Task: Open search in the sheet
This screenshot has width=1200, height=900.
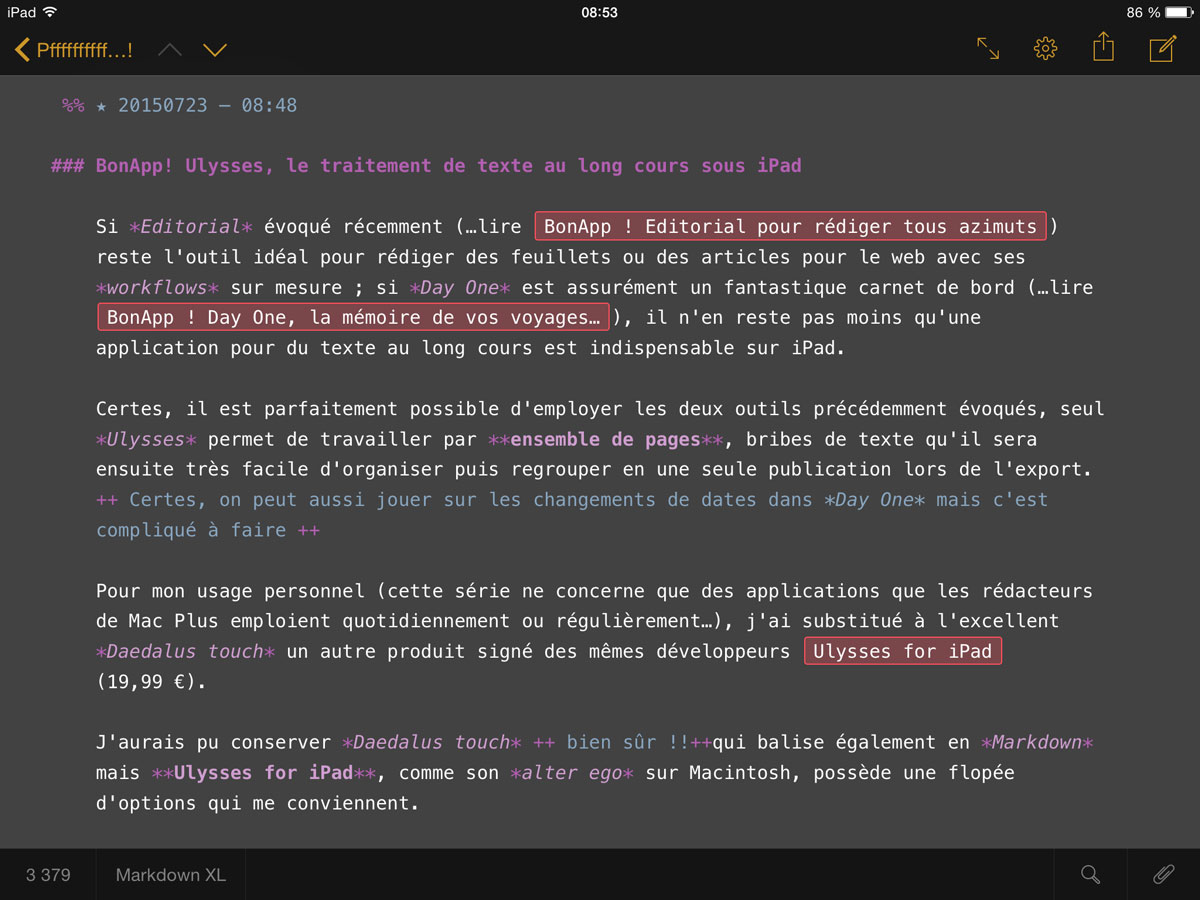Action: coord(1091,875)
